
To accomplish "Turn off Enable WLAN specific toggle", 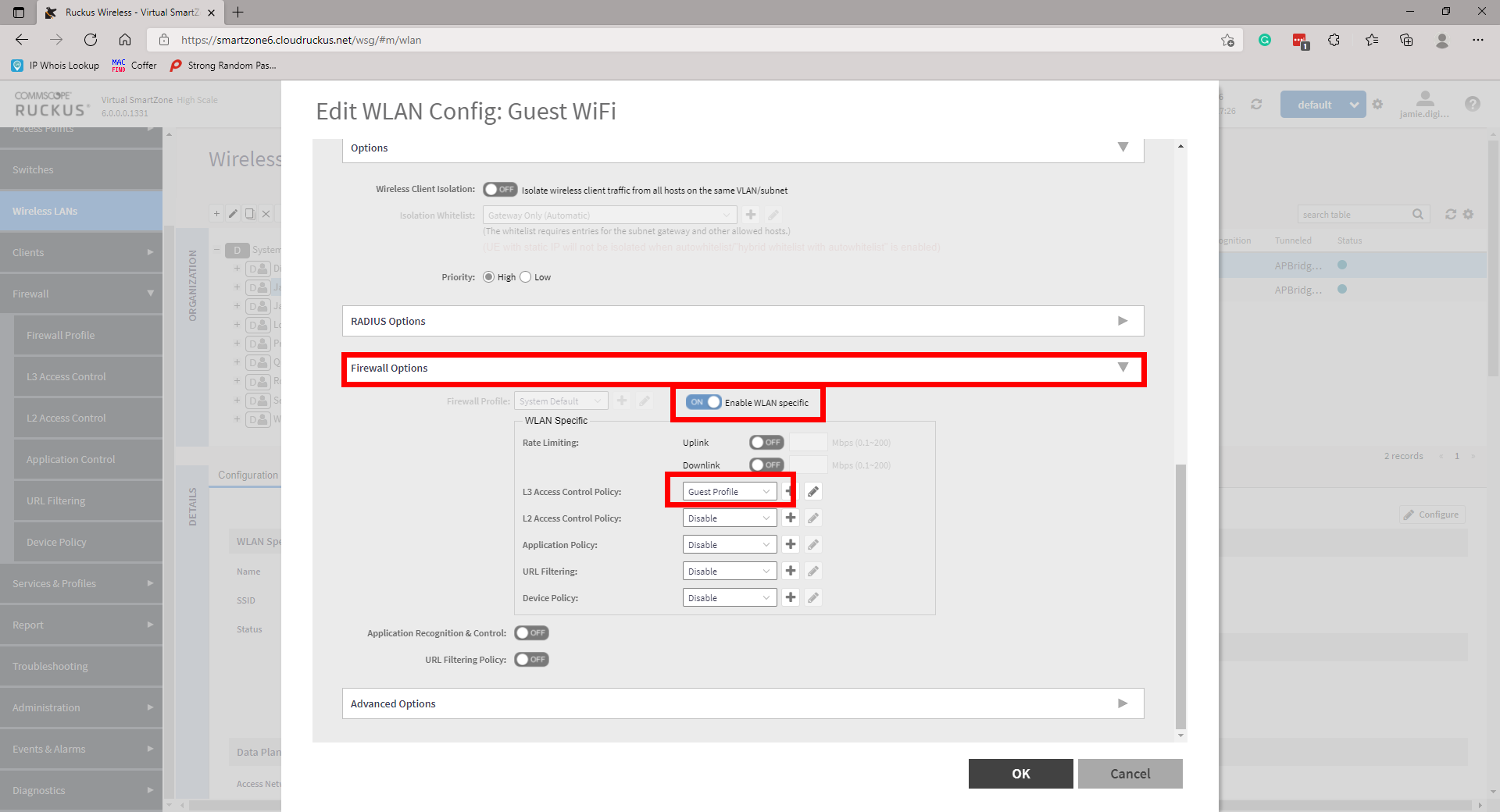I will pyautogui.click(x=703, y=402).
